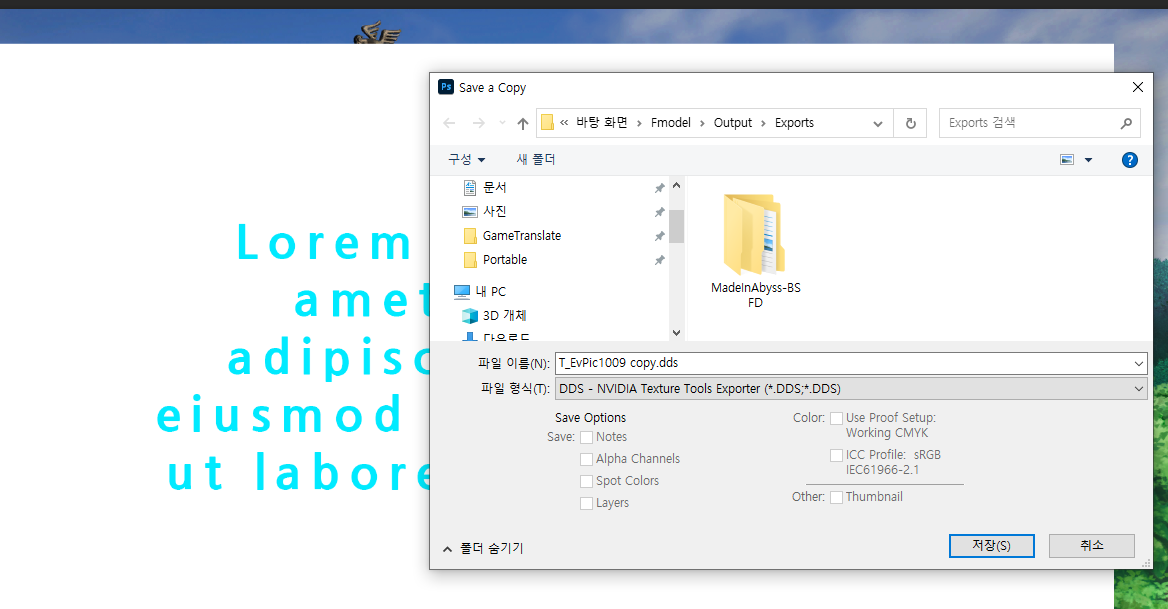The width and height of the screenshot is (1168, 609).
Task: Select the MadeInAbyss-BSFD folder
Action: pyautogui.click(x=755, y=250)
